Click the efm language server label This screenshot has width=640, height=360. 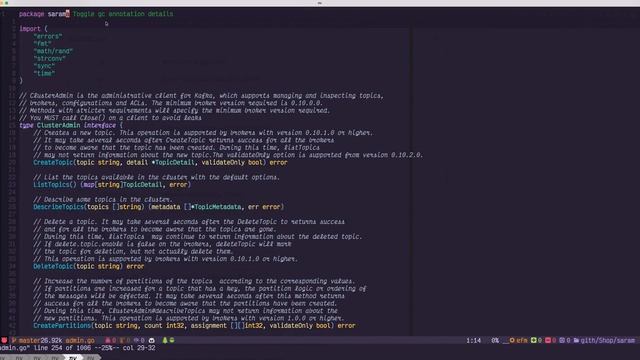[x=522, y=340]
